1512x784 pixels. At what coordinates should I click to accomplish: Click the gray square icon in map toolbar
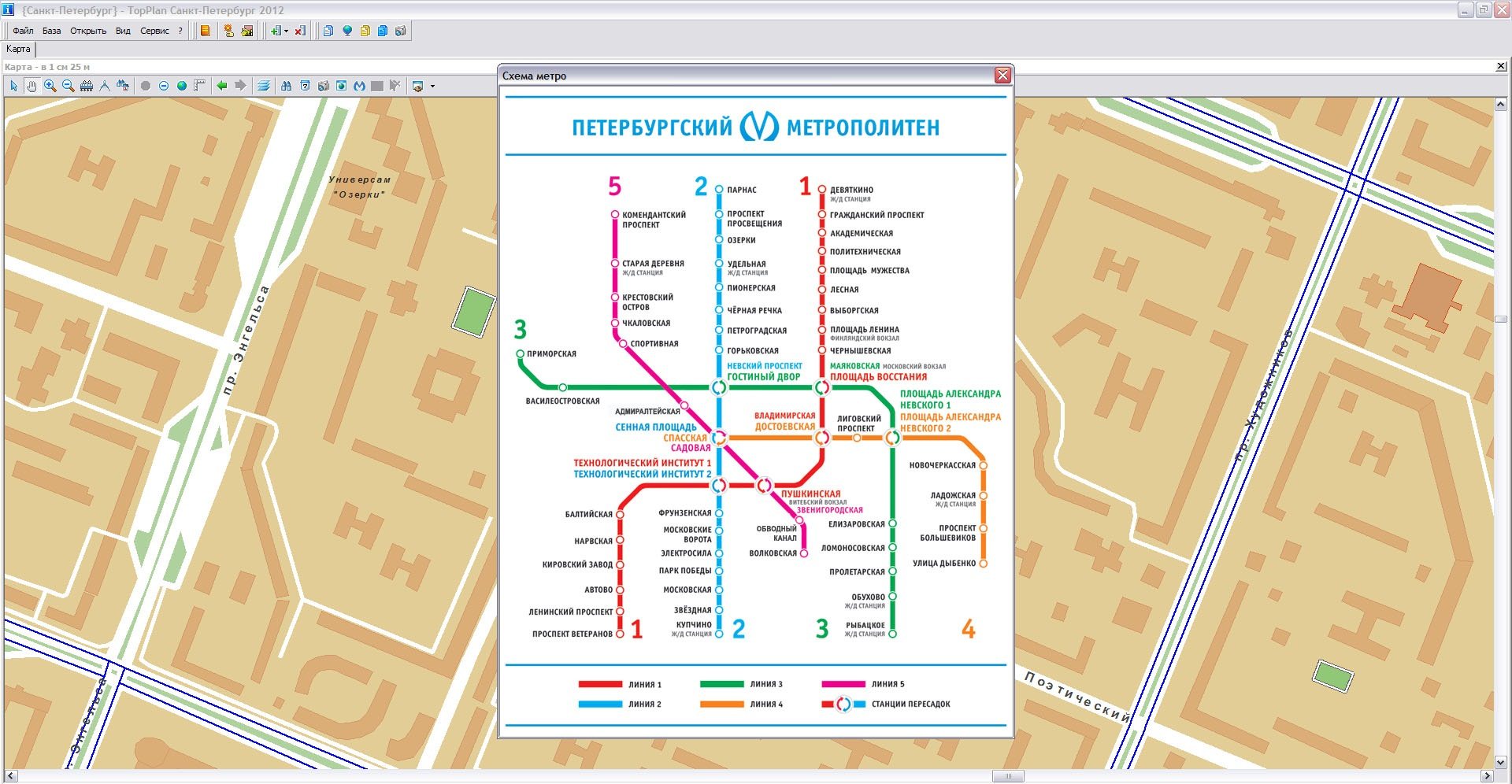point(377,86)
